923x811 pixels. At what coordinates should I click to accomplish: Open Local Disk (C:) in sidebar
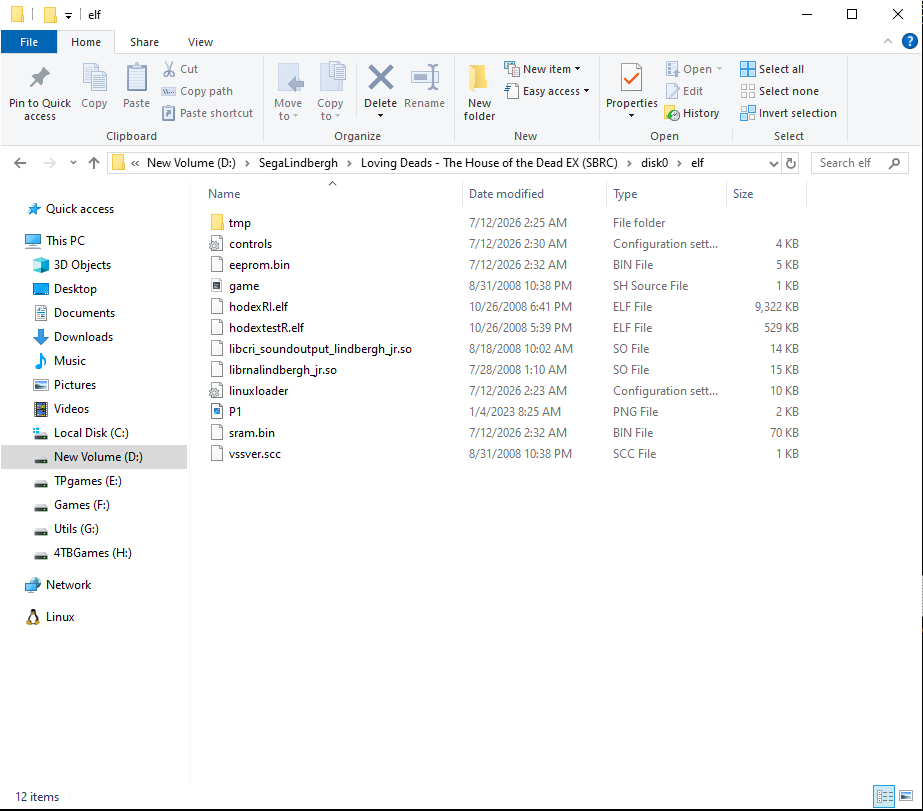click(91, 433)
